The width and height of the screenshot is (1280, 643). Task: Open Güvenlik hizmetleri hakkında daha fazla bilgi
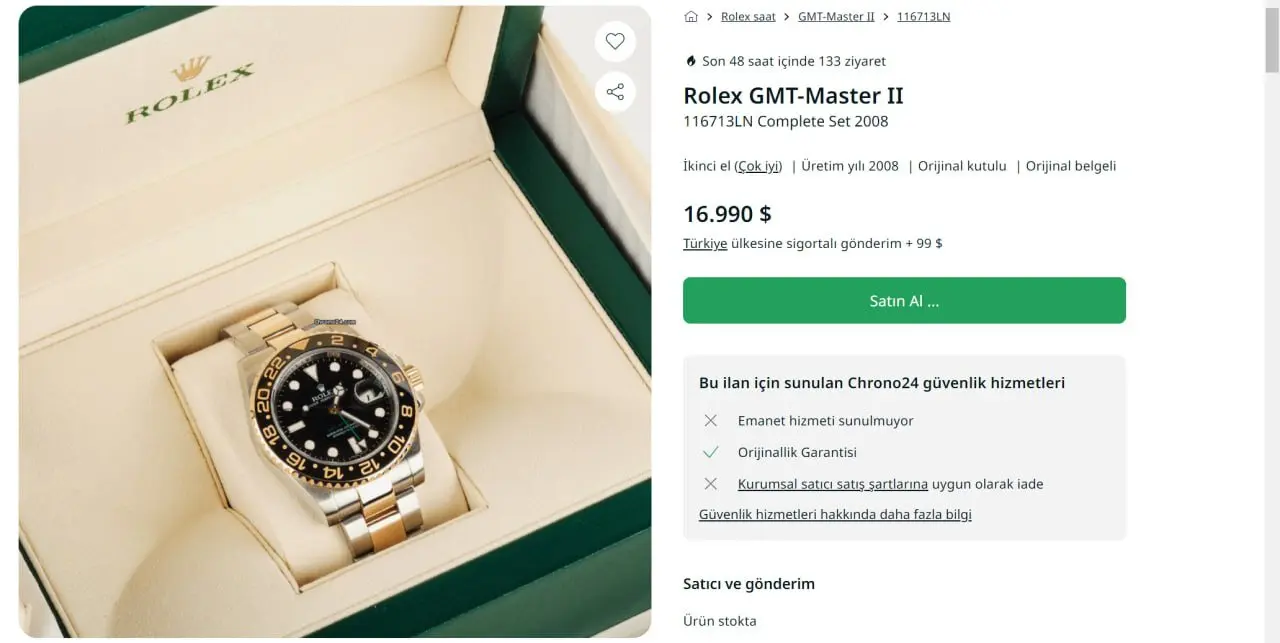pos(835,514)
